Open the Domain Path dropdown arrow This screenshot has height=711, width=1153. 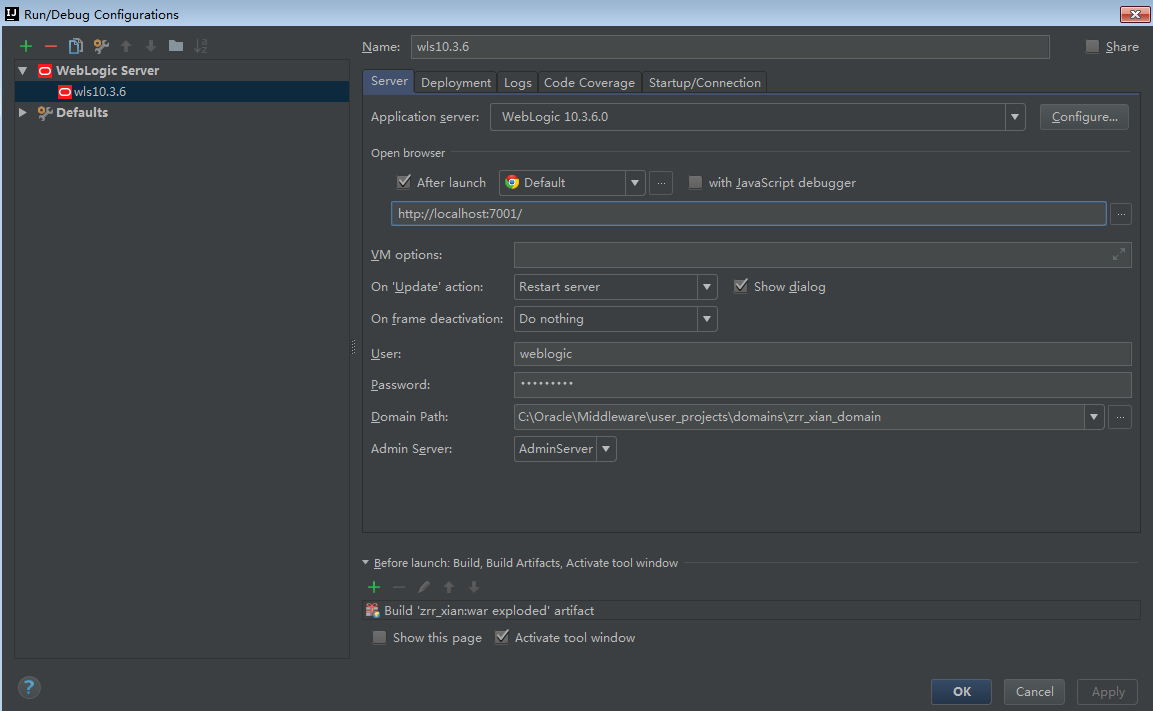[1093, 417]
